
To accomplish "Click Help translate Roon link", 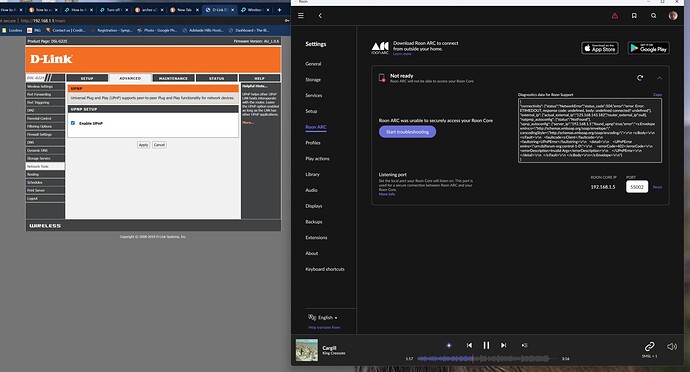I will click(324, 328).
